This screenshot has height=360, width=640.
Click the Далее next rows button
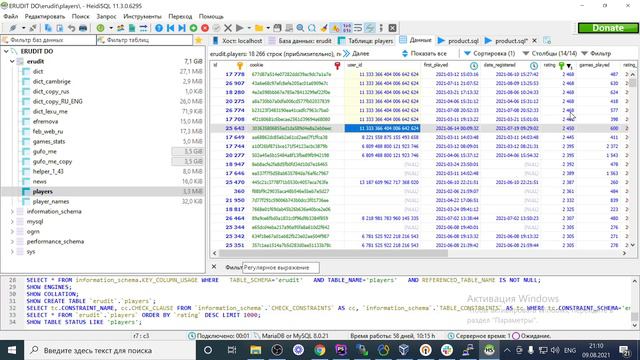click(356, 53)
